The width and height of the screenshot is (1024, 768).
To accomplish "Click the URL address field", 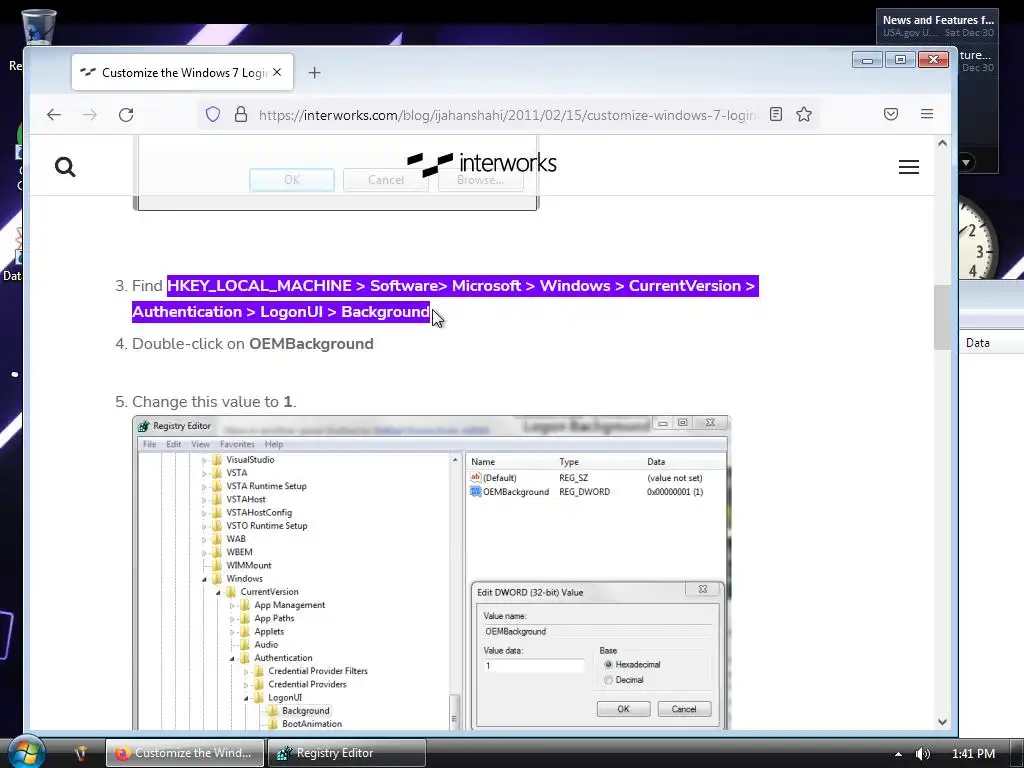I will coord(508,115).
